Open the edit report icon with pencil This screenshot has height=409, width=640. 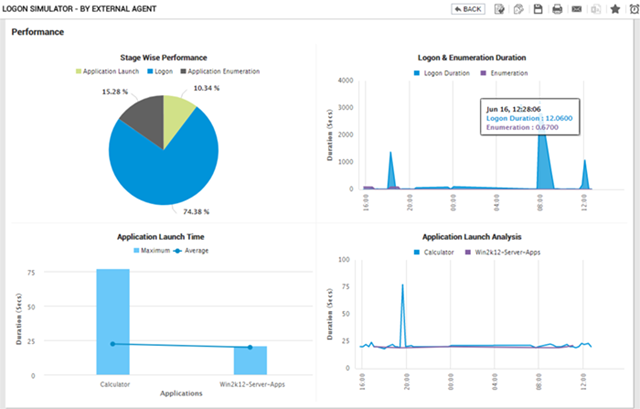coord(499,9)
